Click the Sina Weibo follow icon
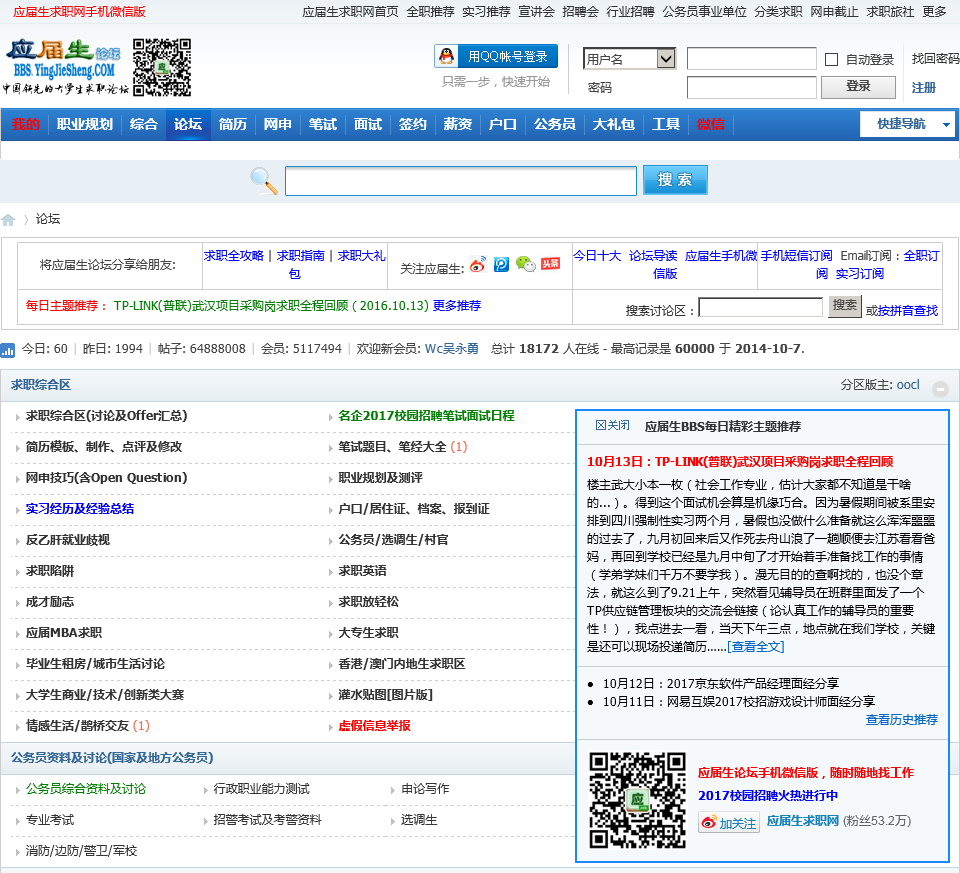Viewport: 960px width, 873px height. (478, 264)
